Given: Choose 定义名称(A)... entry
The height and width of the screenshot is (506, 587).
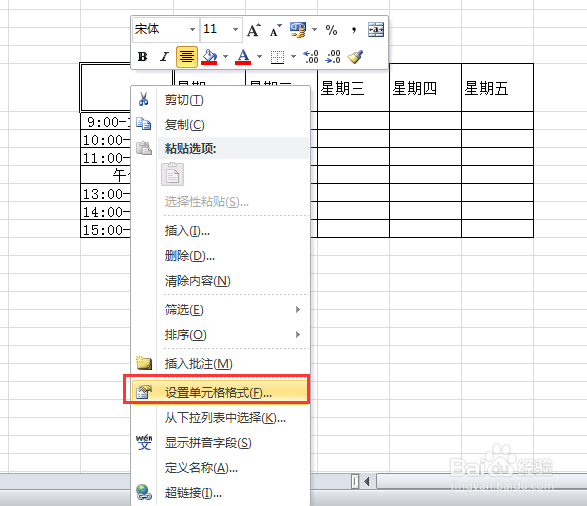Looking at the screenshot, I should tap(220, 468).
